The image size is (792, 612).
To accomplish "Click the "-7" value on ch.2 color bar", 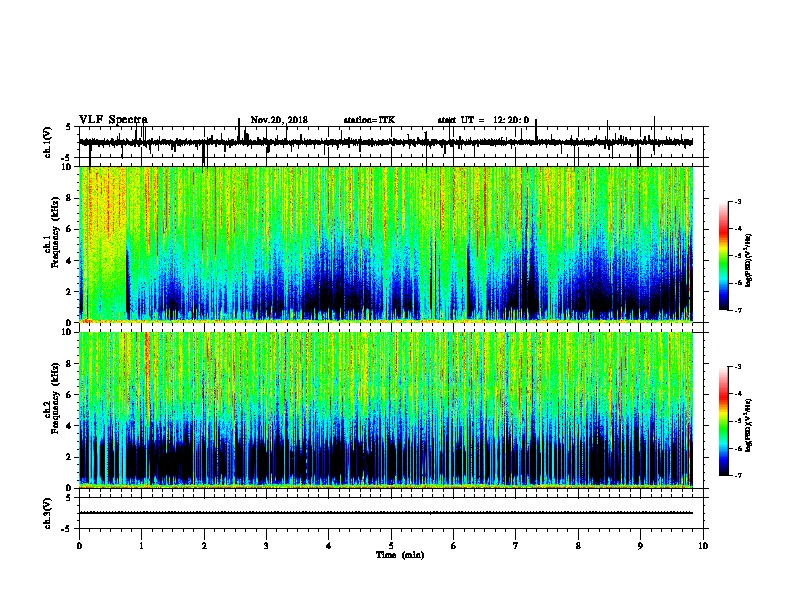I will (x=738, y=475).
